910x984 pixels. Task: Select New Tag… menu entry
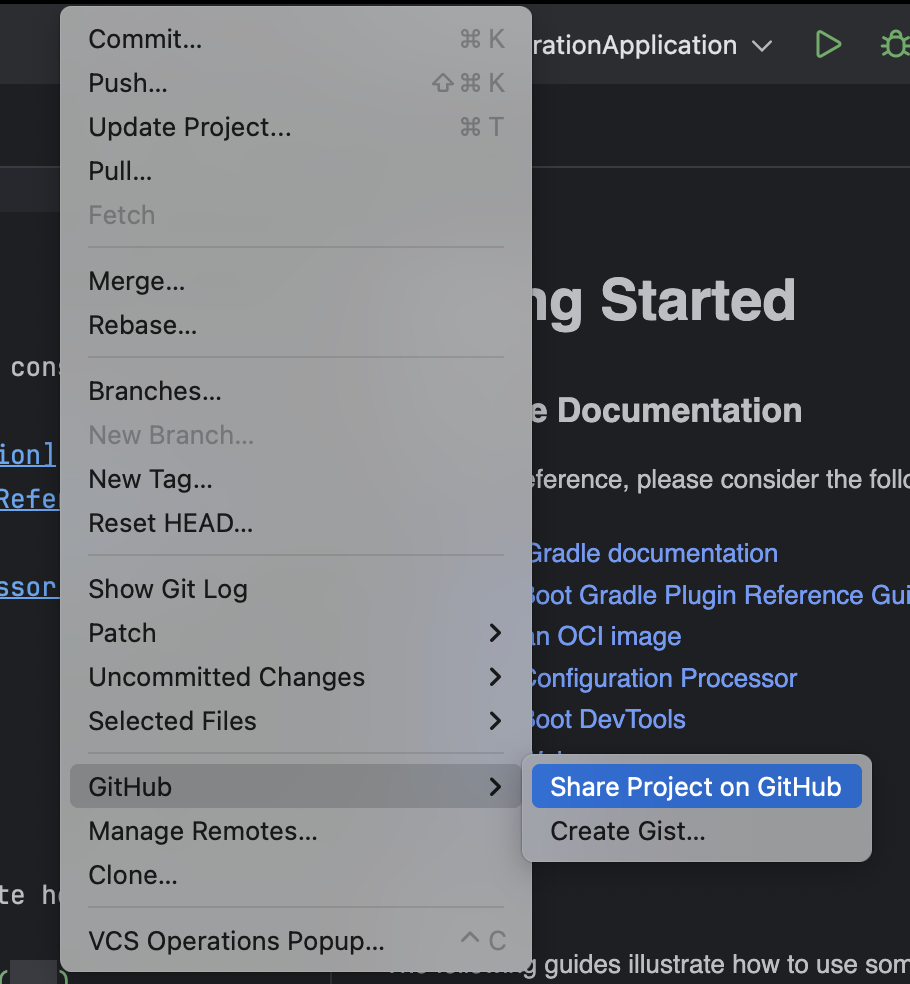pos(296,479)
